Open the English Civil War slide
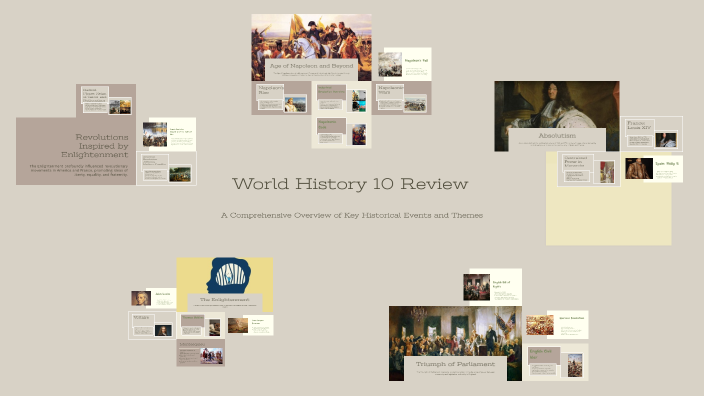Viewport: 704px width, 396px height. click(555, 362)
